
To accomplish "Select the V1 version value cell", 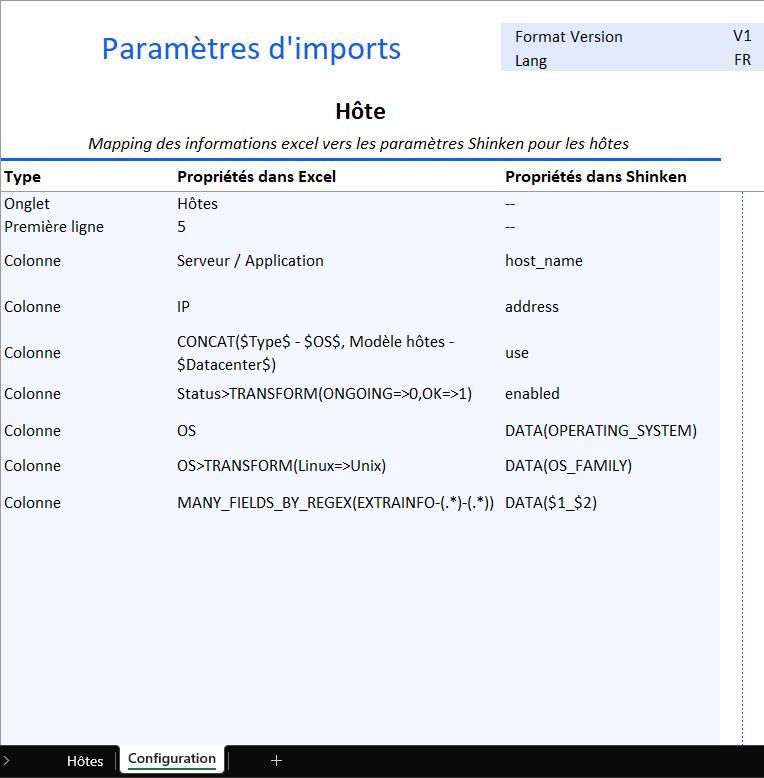I will click(x=741, y=36).
